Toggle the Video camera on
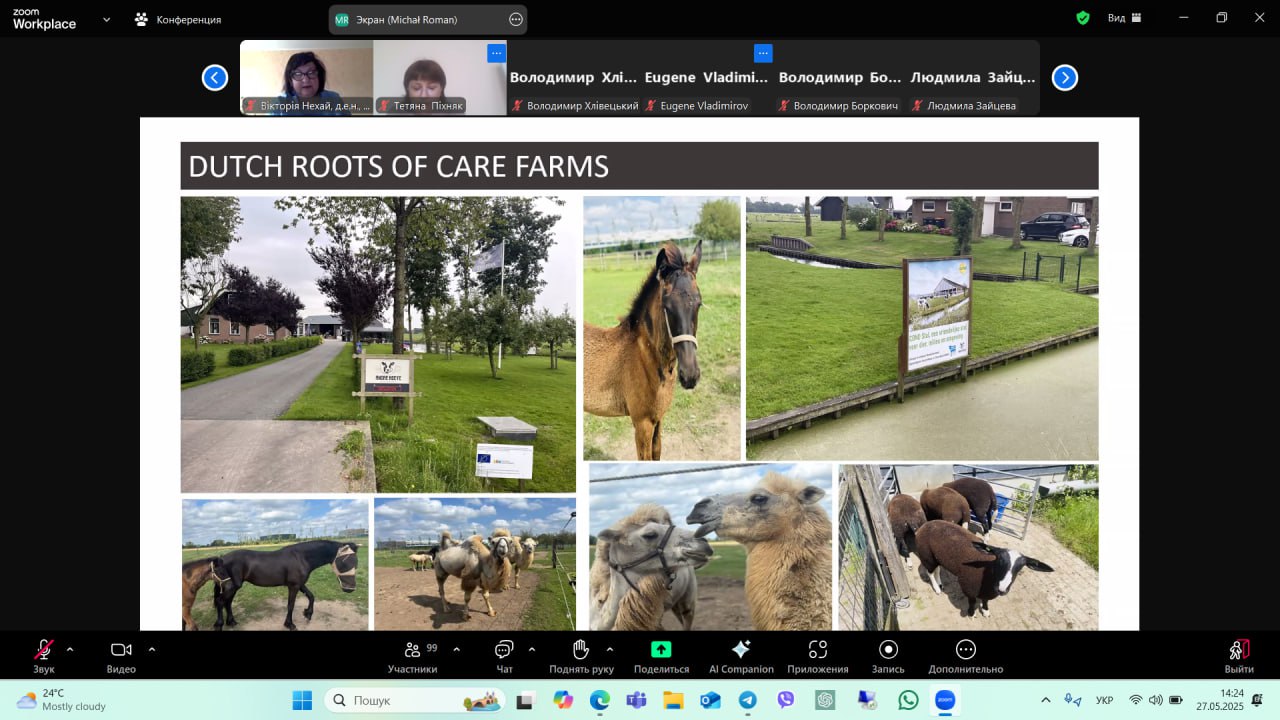1280x720 pixels. pyautogui.click(x=121, y=650)
